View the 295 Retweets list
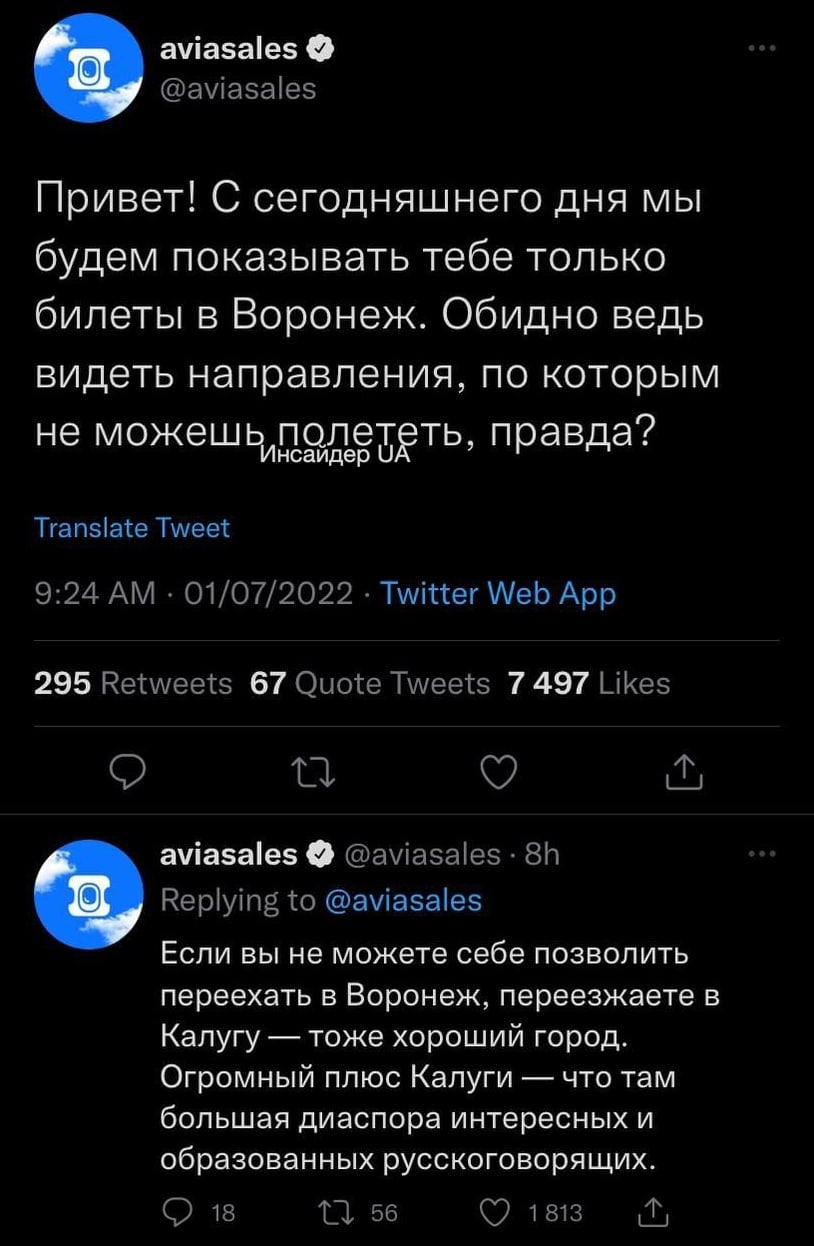This screenshot has height=1246, width=814. (133, 683)
